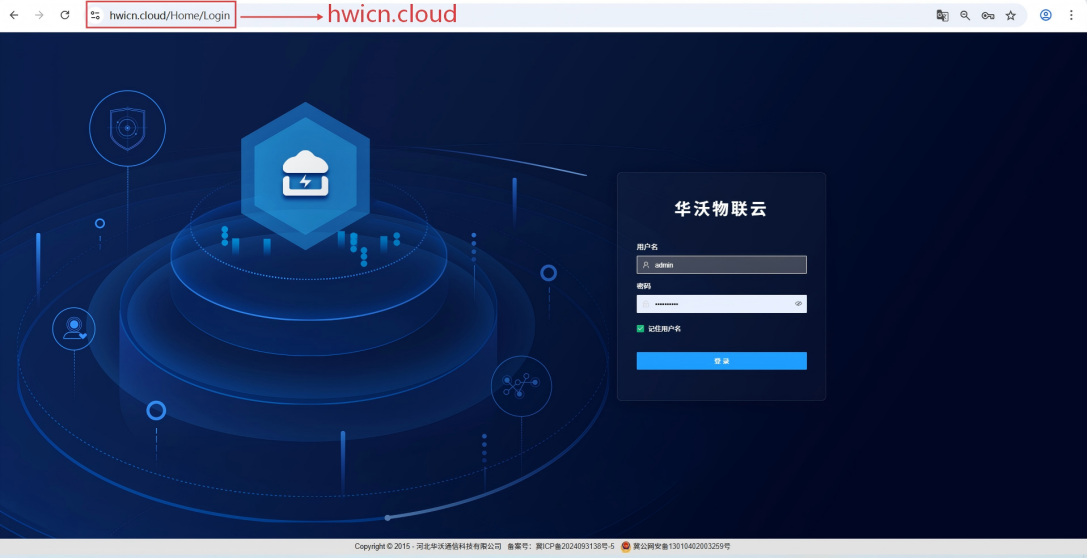Viewport: 1087px width, 558px height.
Task: Click the saved password key icon
Action: pyautogui.click(x=988, y=15)
